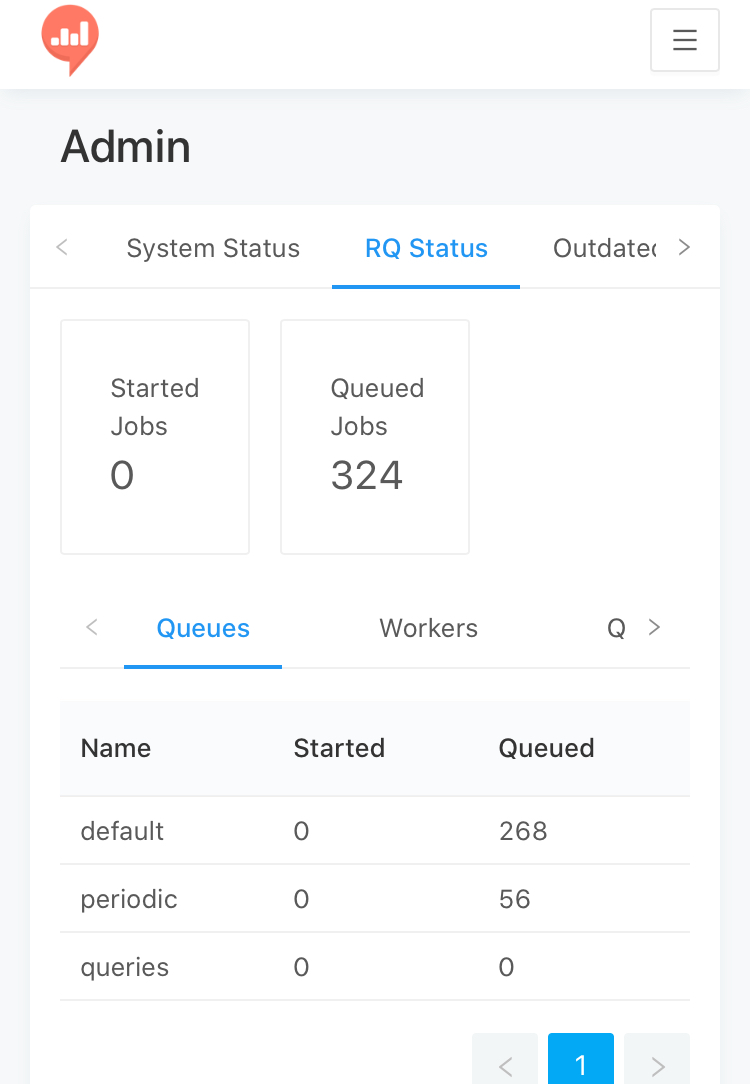Click the Queued Jobs card
The height and width of the screenshot is (1084, 750).
pyautogui.click(x=375, y=437)
